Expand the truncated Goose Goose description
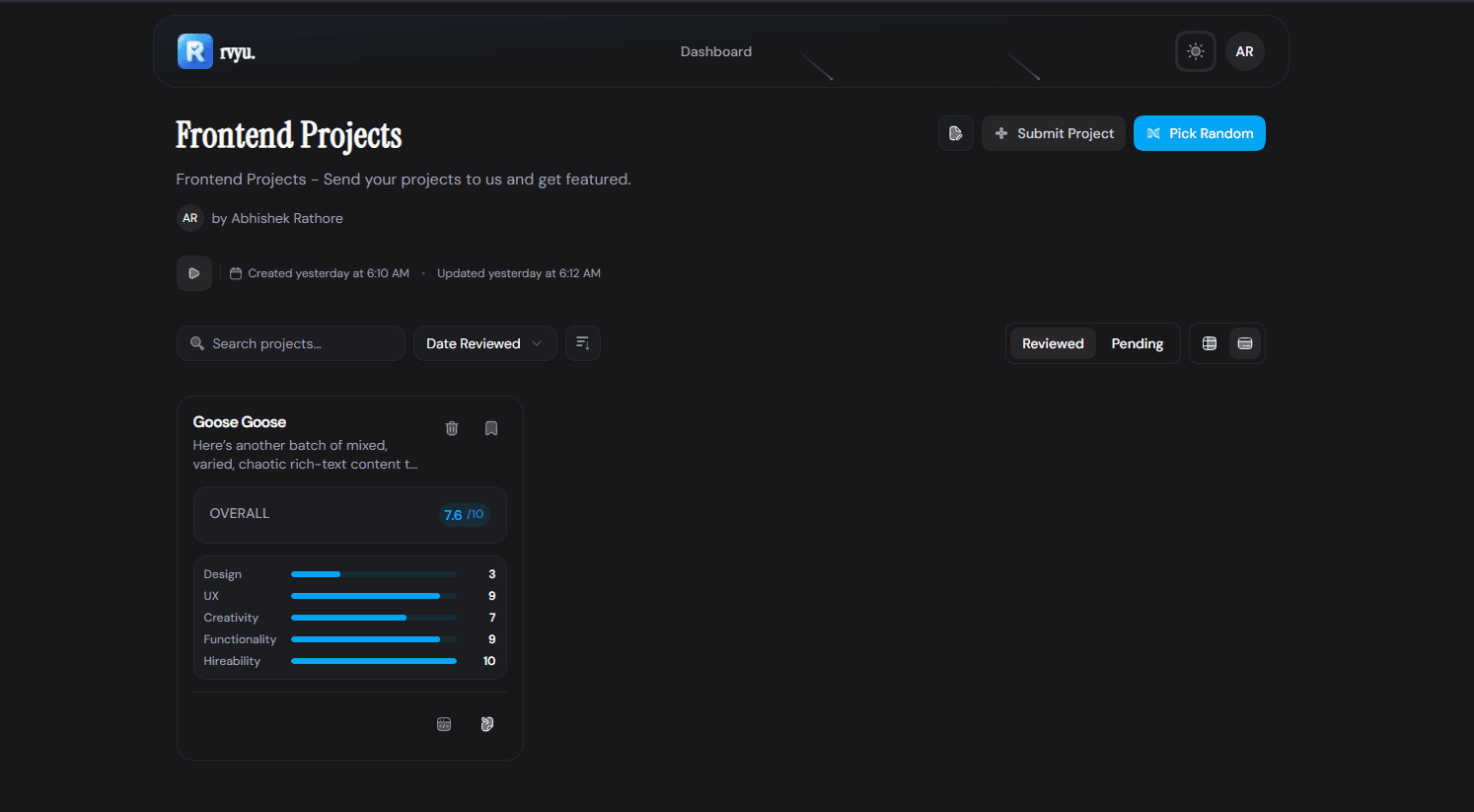Screen dimensions: 1474x812 [x=305, y=455]
